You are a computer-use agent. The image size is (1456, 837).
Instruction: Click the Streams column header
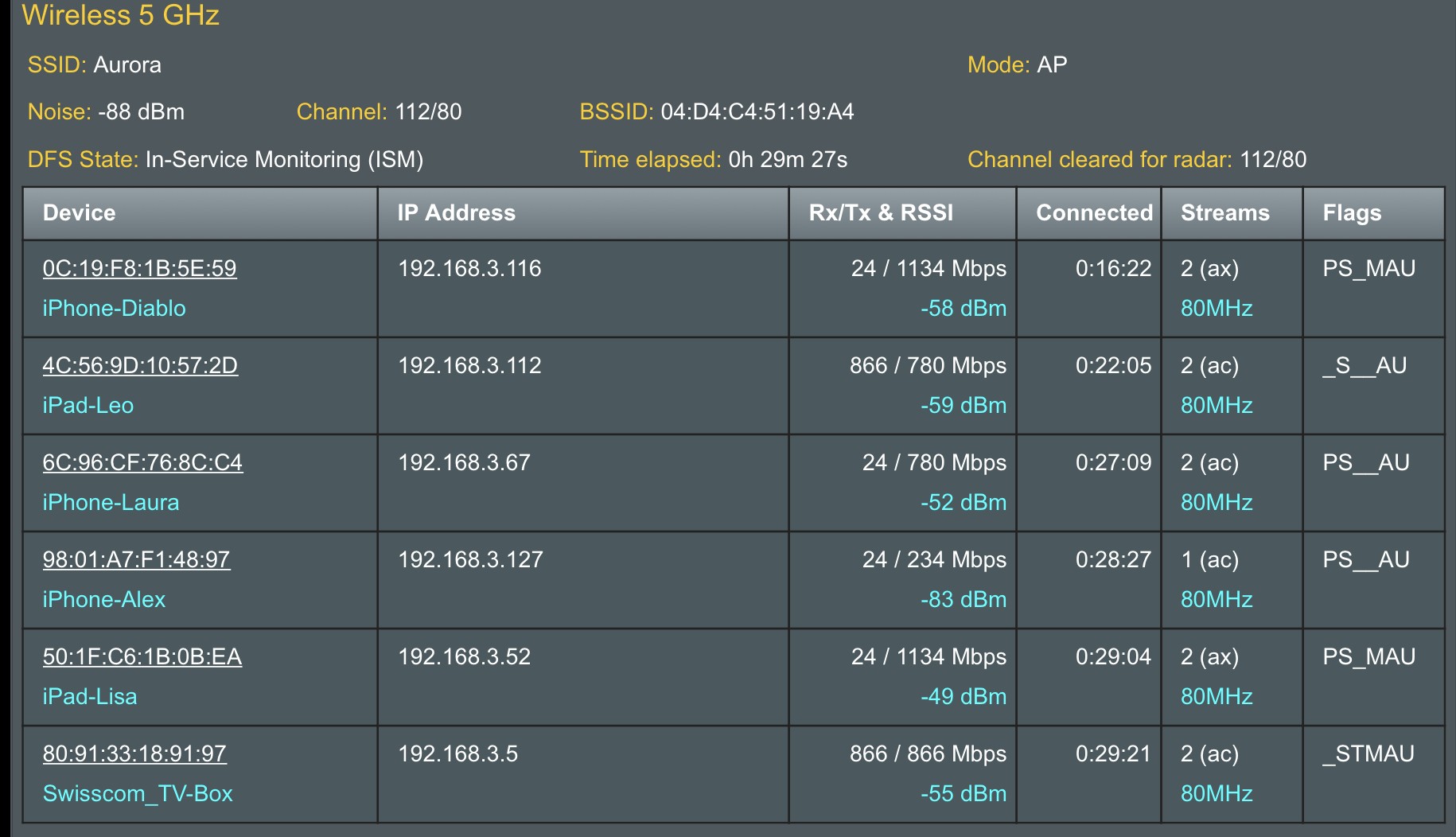point(1224,212)
